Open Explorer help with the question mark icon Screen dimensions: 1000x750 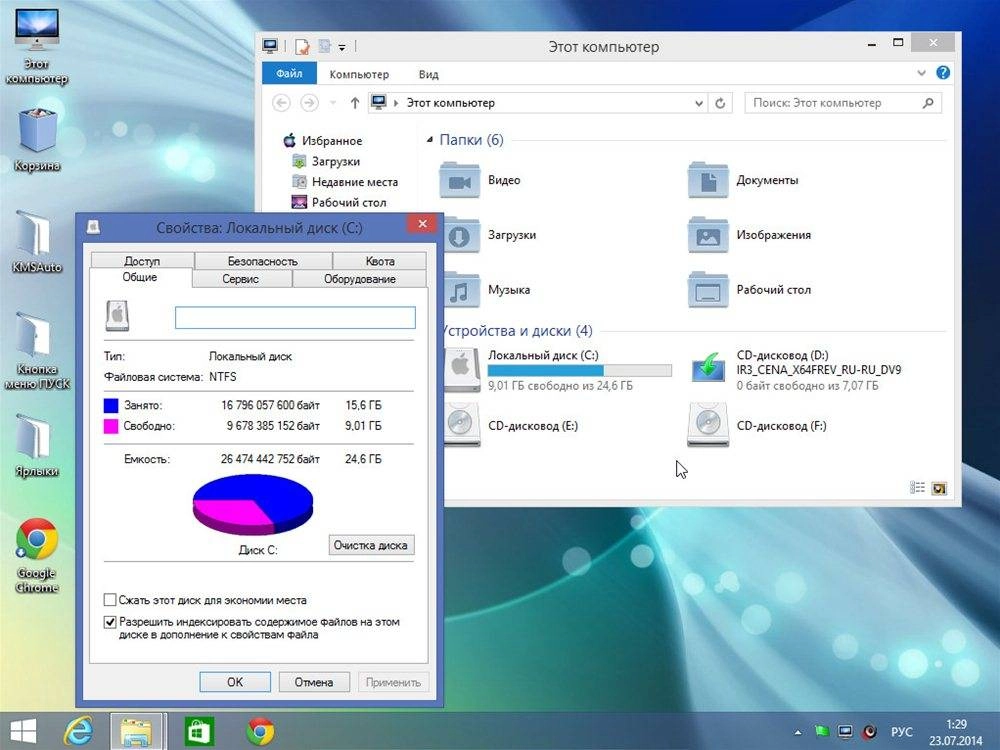point(943,73)
